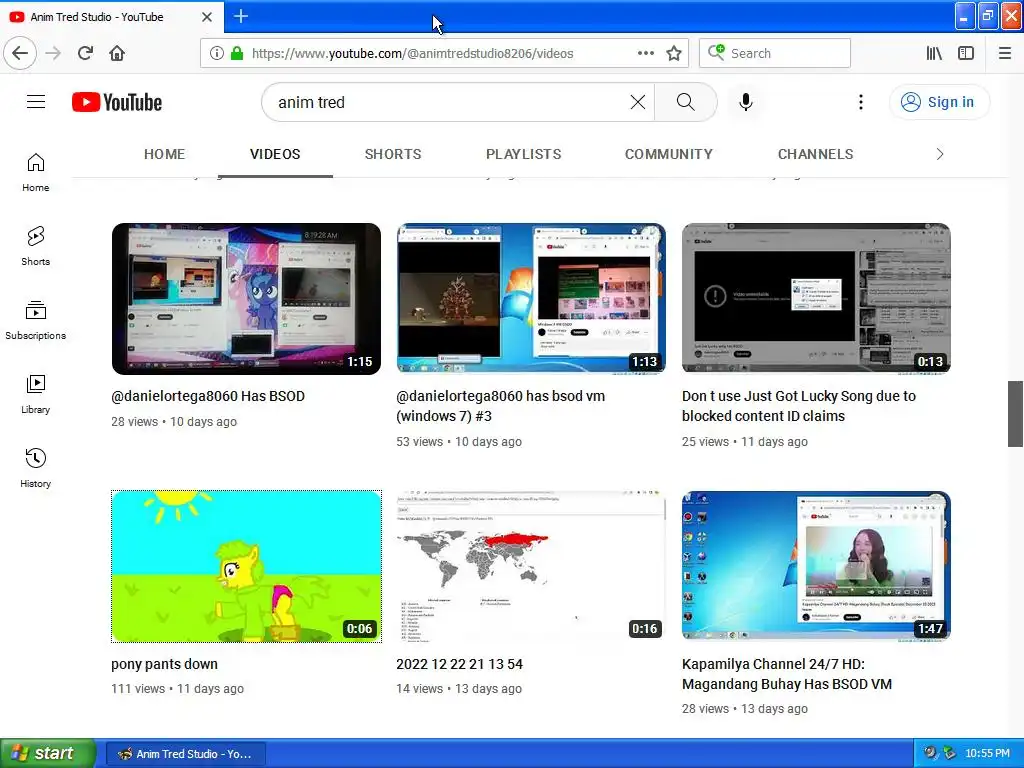1024x768 pixels.
Task: Click the '2022 12 22 21 13 54' title
Action: pos(459,664)
